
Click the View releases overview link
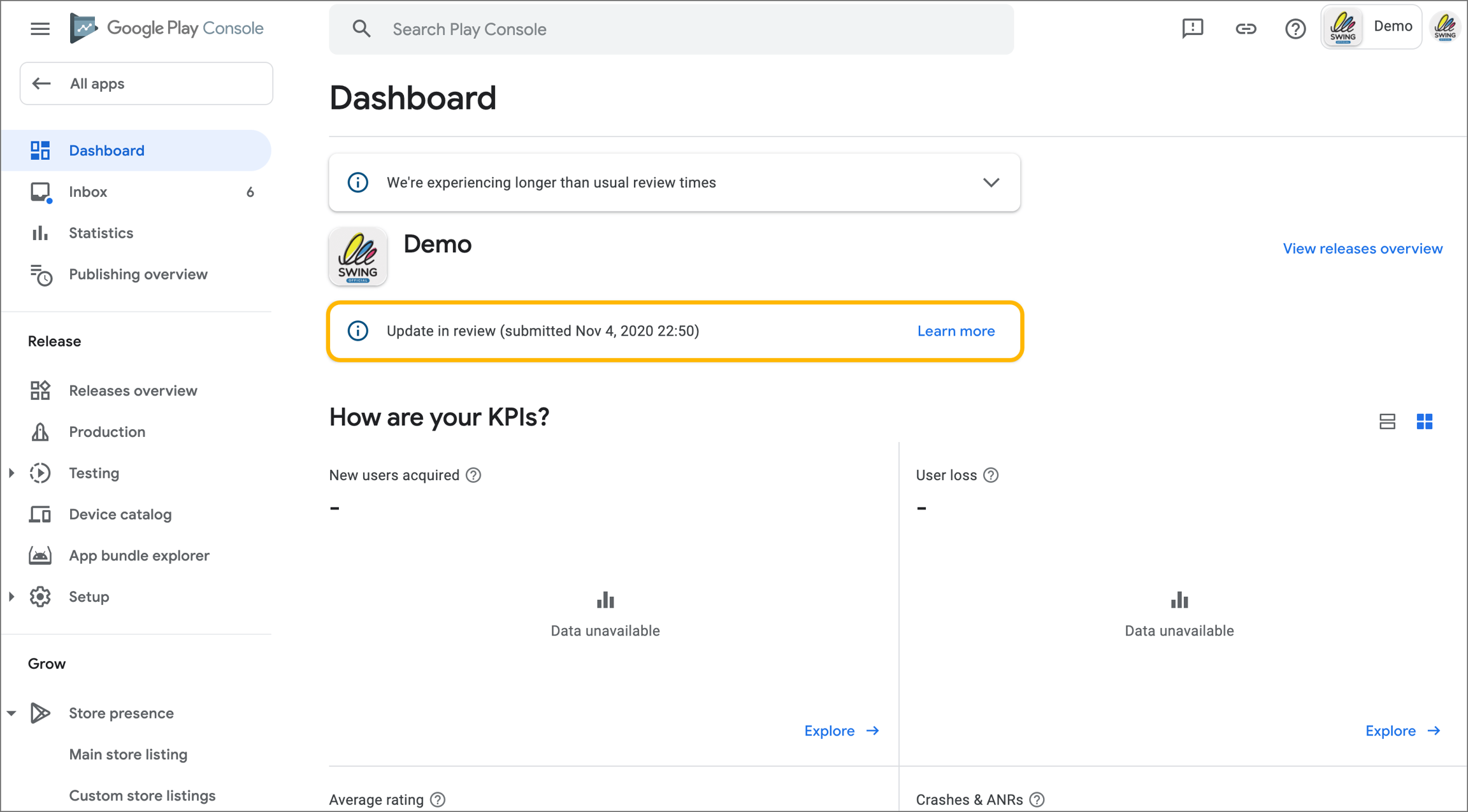(x=1362, y=248)
